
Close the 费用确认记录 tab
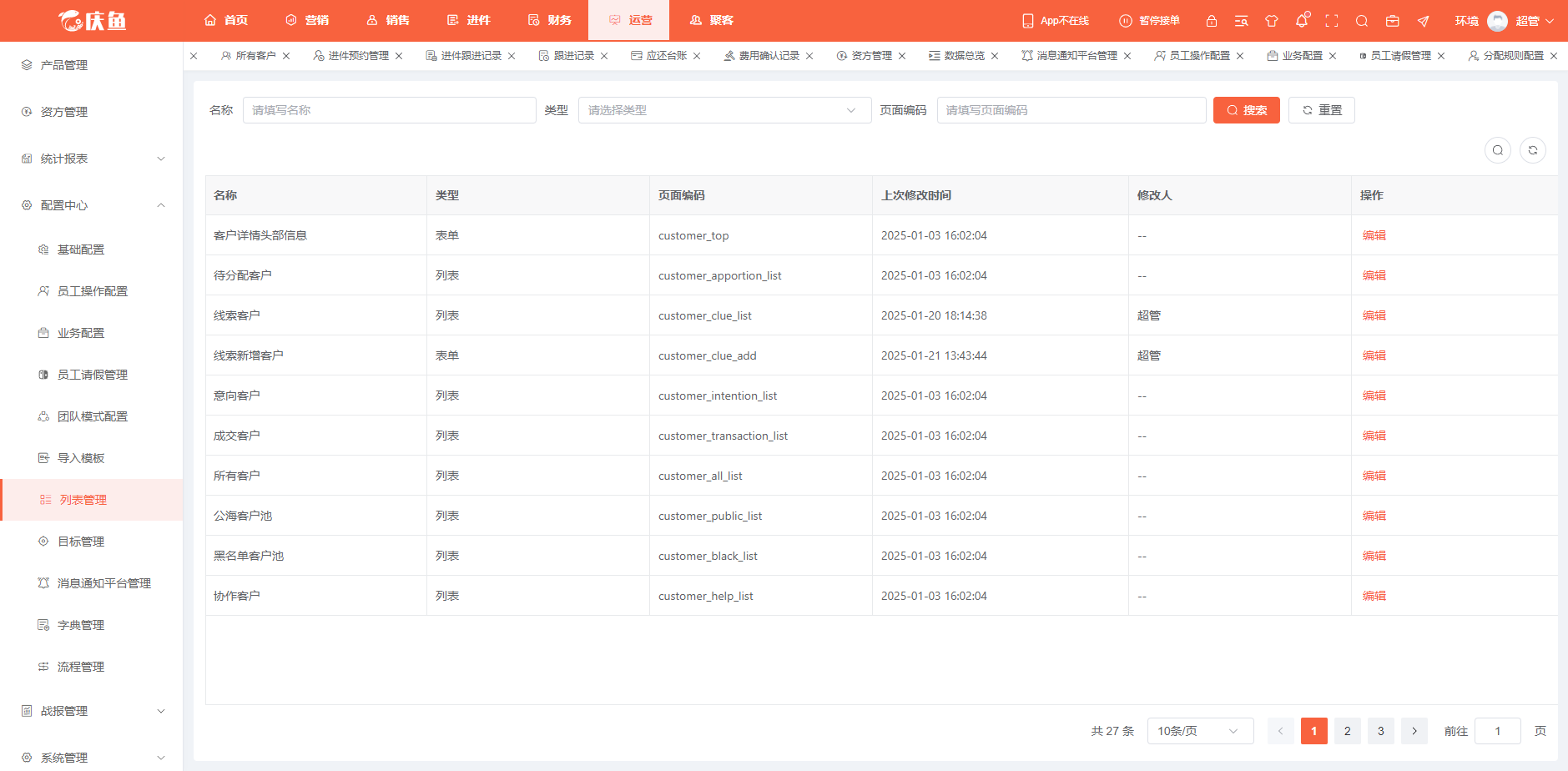point(809,56)
